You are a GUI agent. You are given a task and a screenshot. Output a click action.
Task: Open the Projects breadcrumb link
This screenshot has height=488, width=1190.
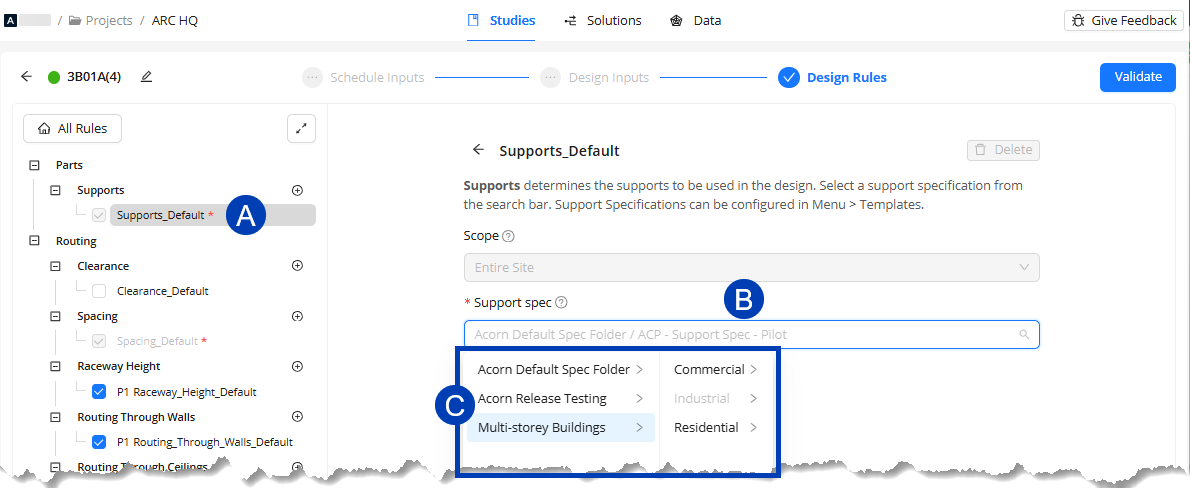coord(109,20)
